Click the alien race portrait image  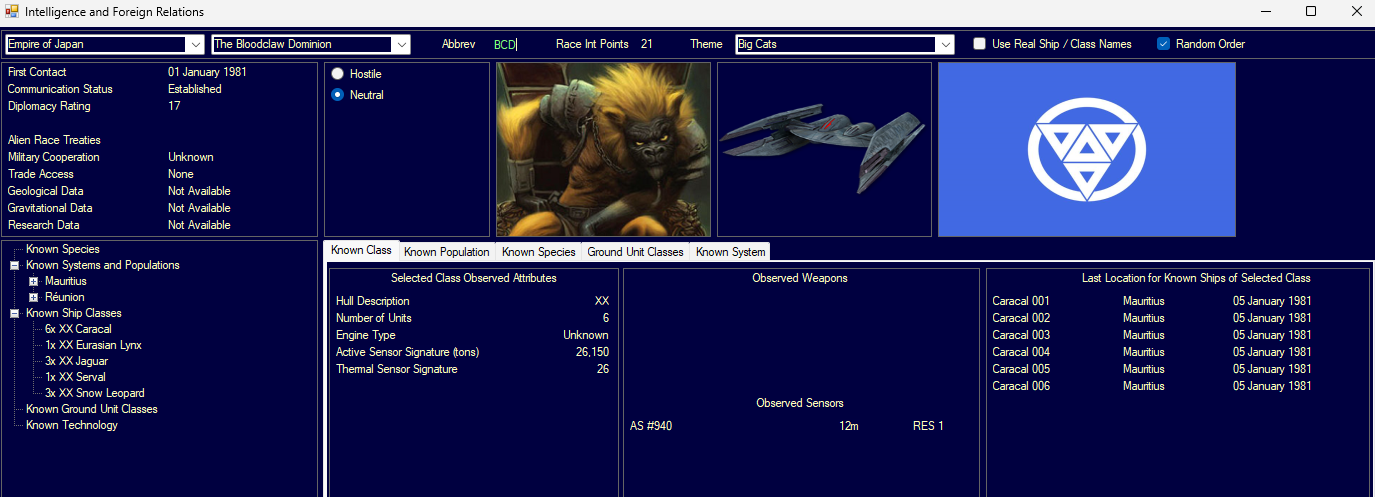pos(603,149)
